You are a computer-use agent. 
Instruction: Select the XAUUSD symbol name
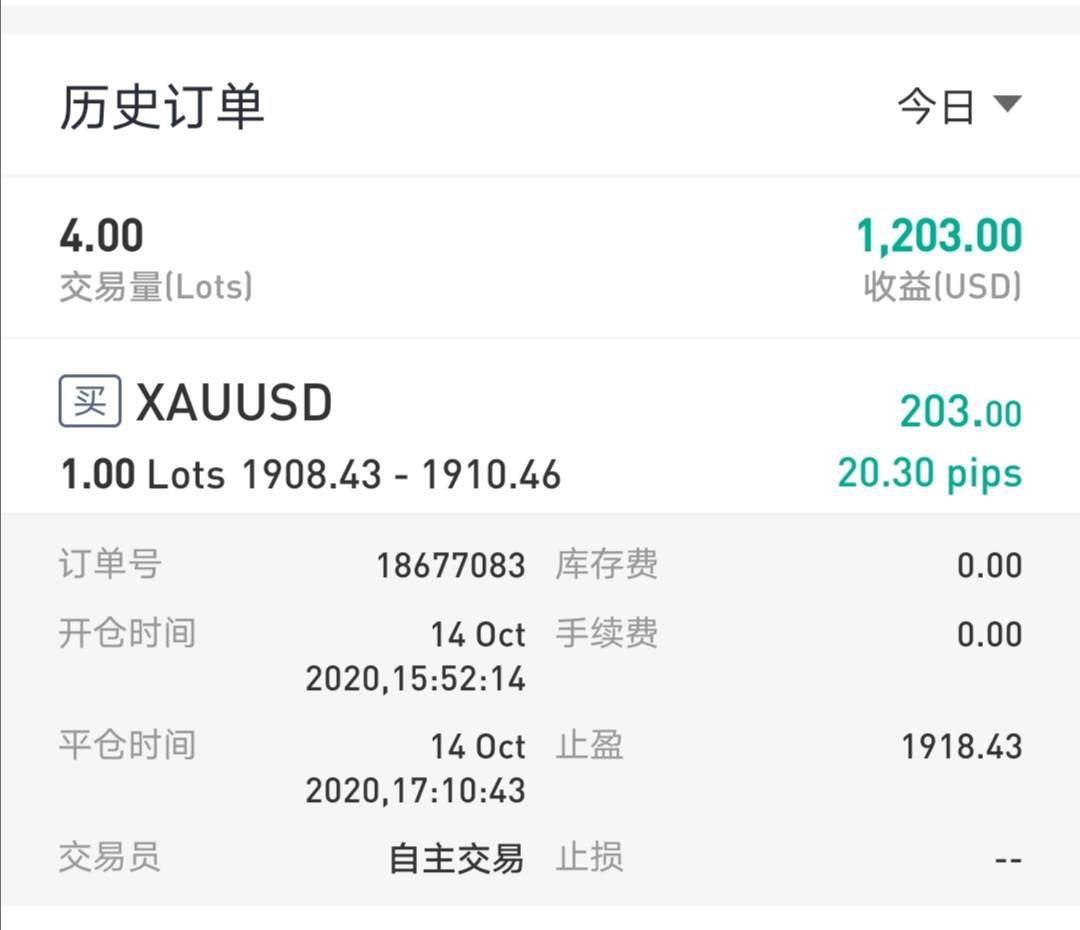click(233, 403)
